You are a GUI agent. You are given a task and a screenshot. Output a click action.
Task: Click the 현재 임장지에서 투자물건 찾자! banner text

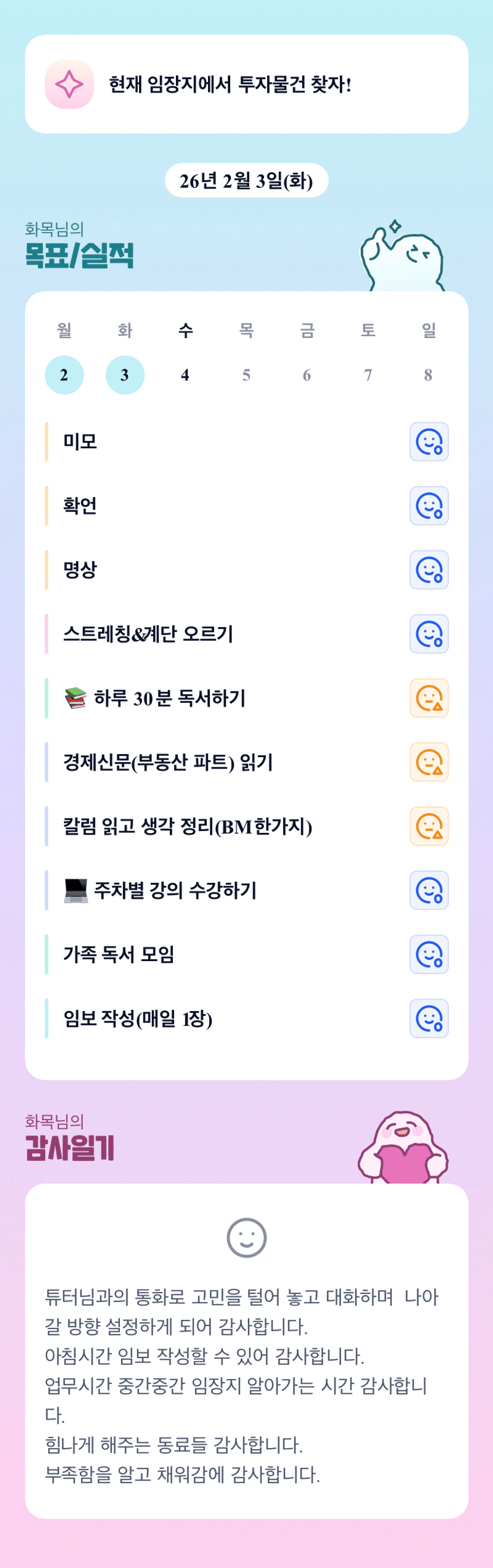[230, 84]
